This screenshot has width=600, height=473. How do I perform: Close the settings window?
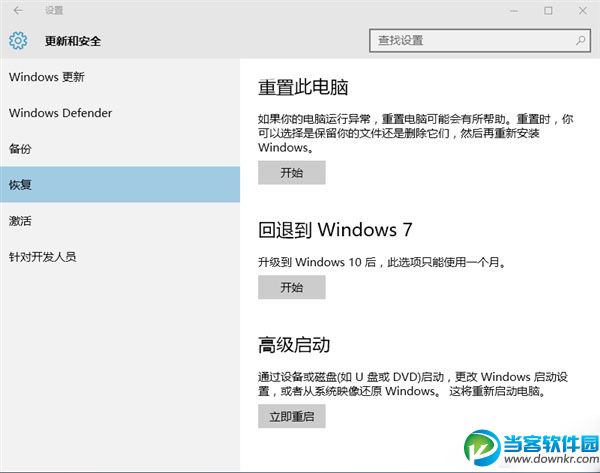(x=583, y=11)
